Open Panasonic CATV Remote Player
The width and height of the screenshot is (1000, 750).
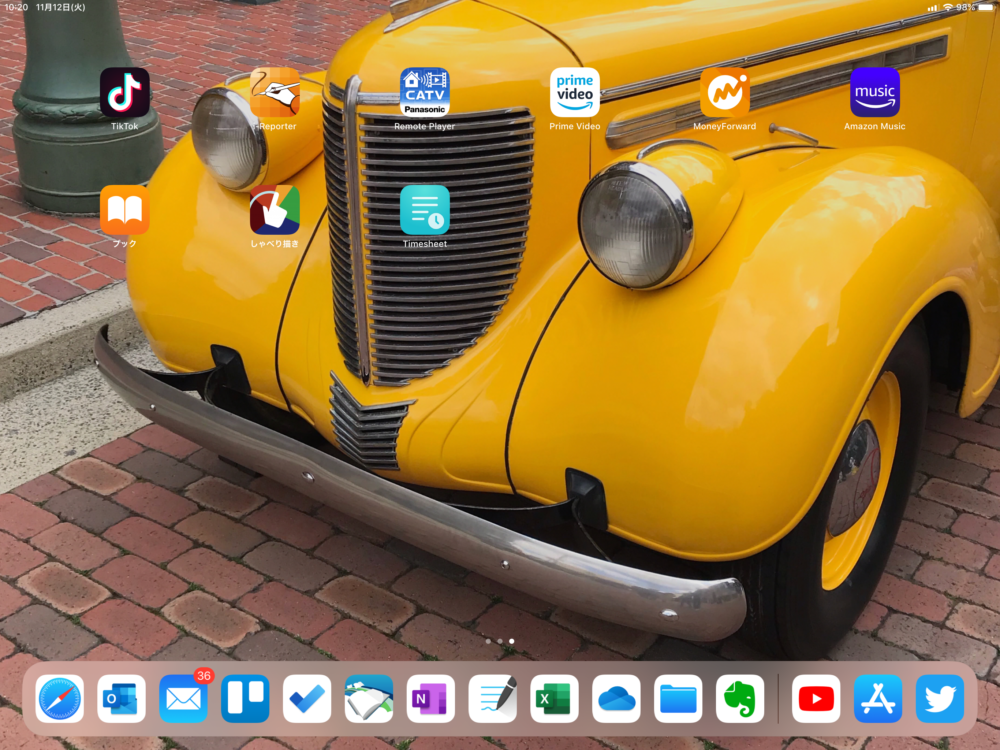tap(425, 92)
